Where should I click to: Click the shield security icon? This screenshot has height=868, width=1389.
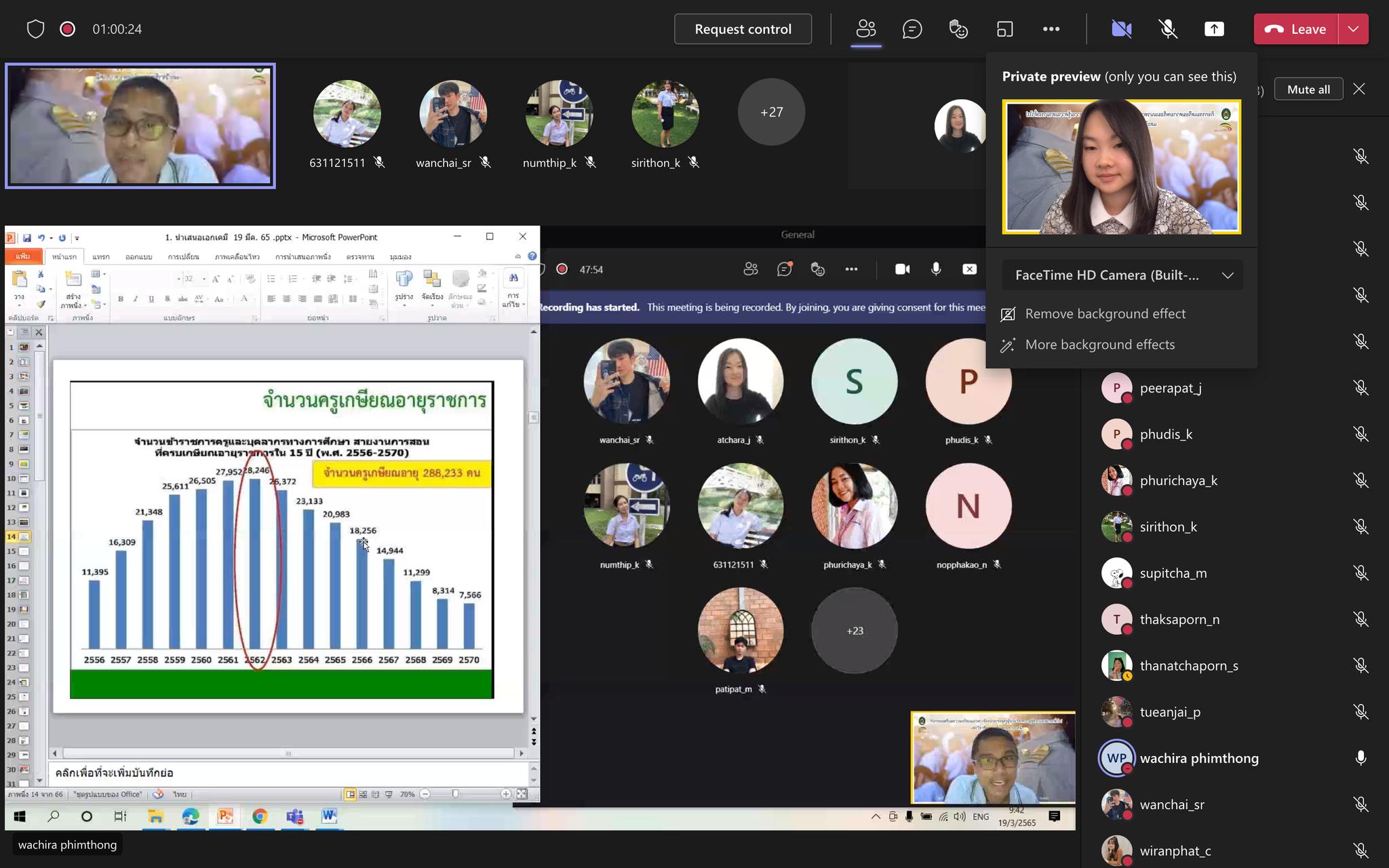tap(35, 29)
